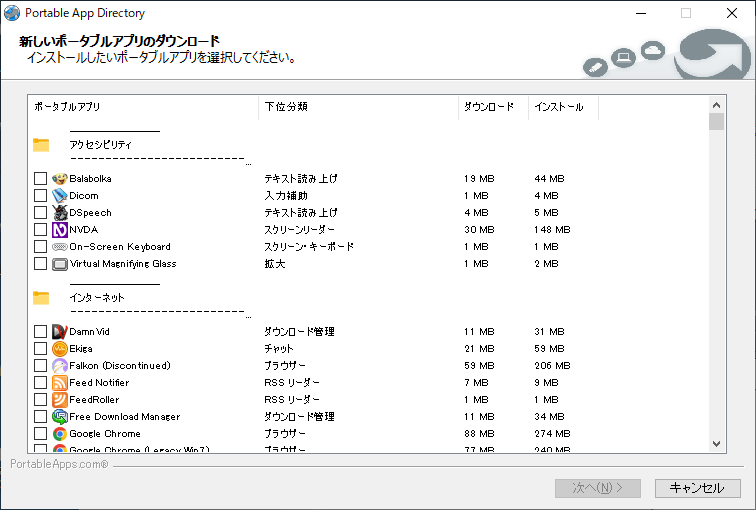Click the Google Chrome app name
This screenshot has height=510, width=756.
[105, 434]
